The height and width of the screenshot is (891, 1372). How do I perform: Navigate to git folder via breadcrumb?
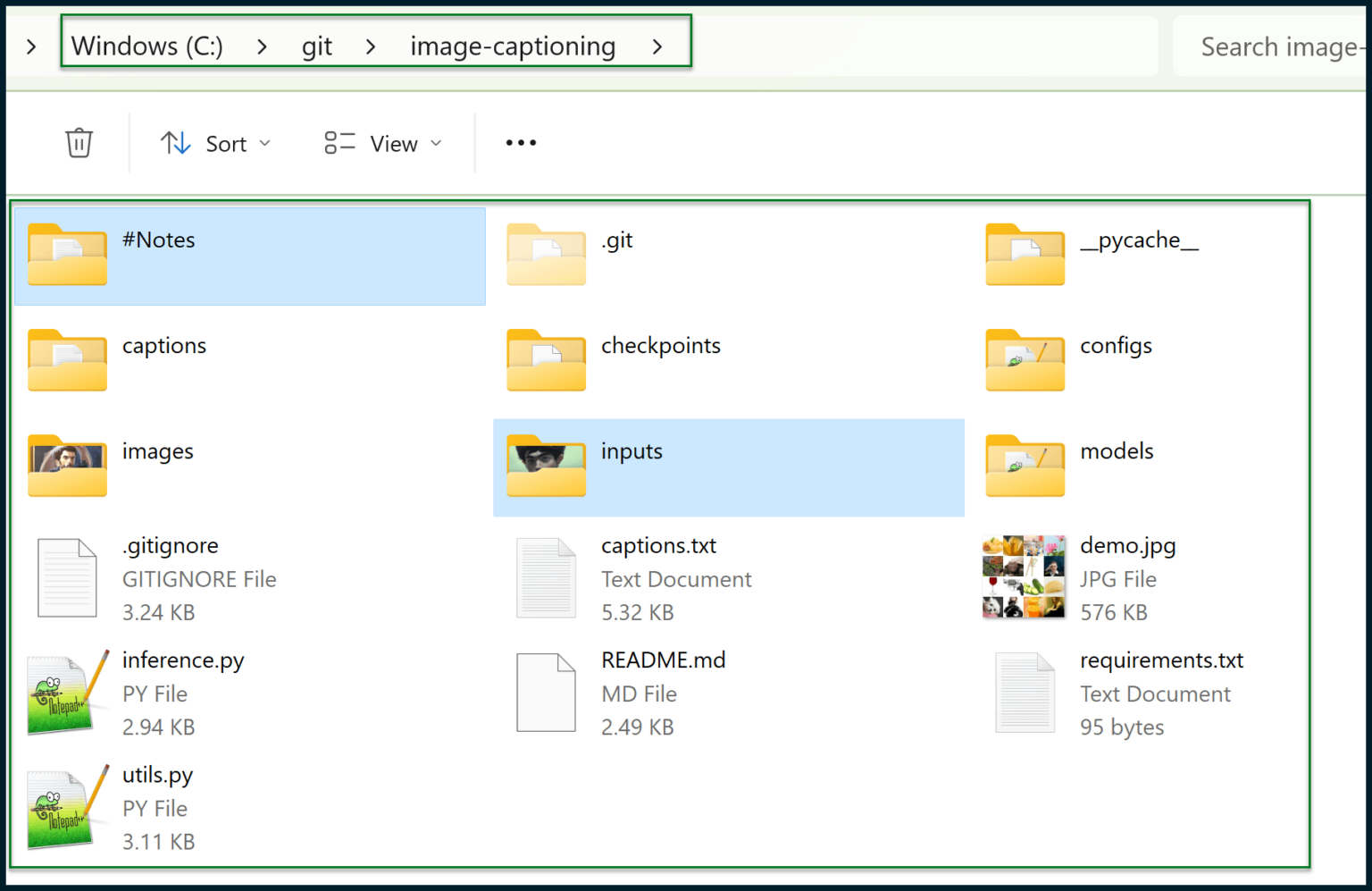point(317,46)
